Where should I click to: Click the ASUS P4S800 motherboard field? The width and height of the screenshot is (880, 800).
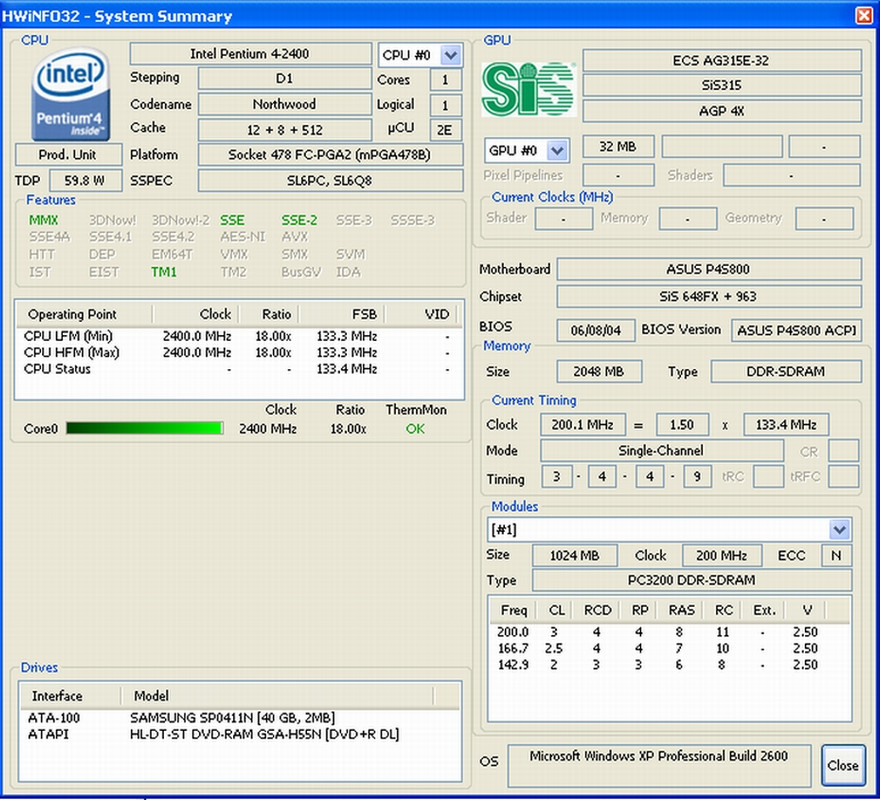pyautogui.click(x=708, y=269)
